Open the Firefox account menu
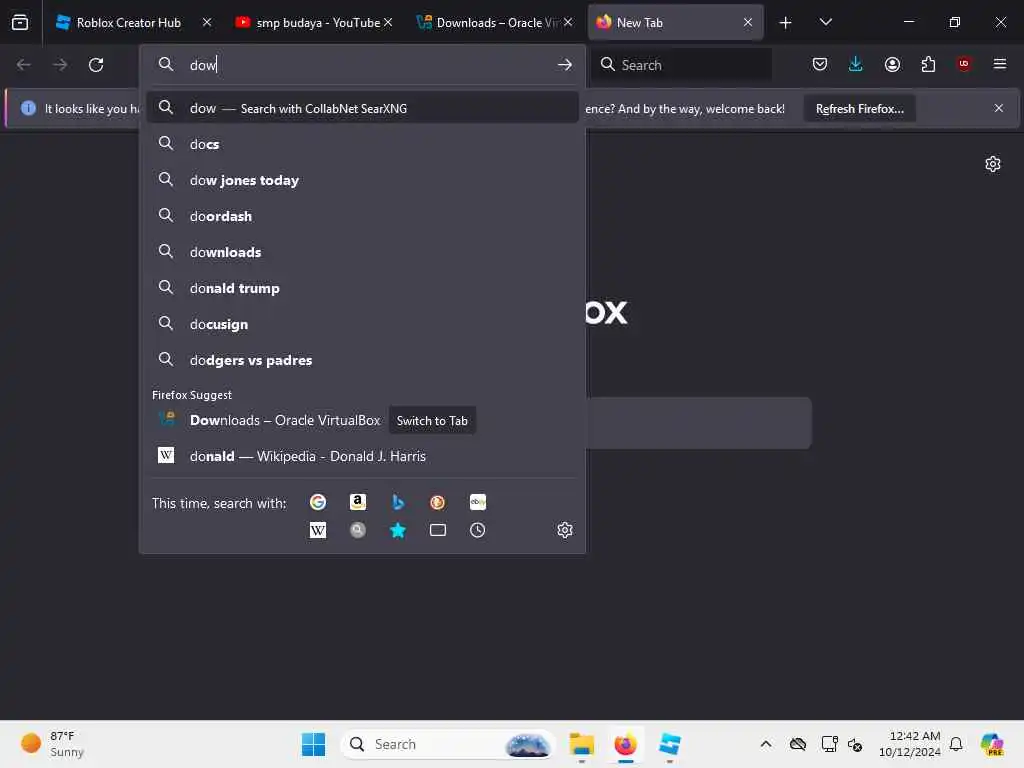 (892, 64)
